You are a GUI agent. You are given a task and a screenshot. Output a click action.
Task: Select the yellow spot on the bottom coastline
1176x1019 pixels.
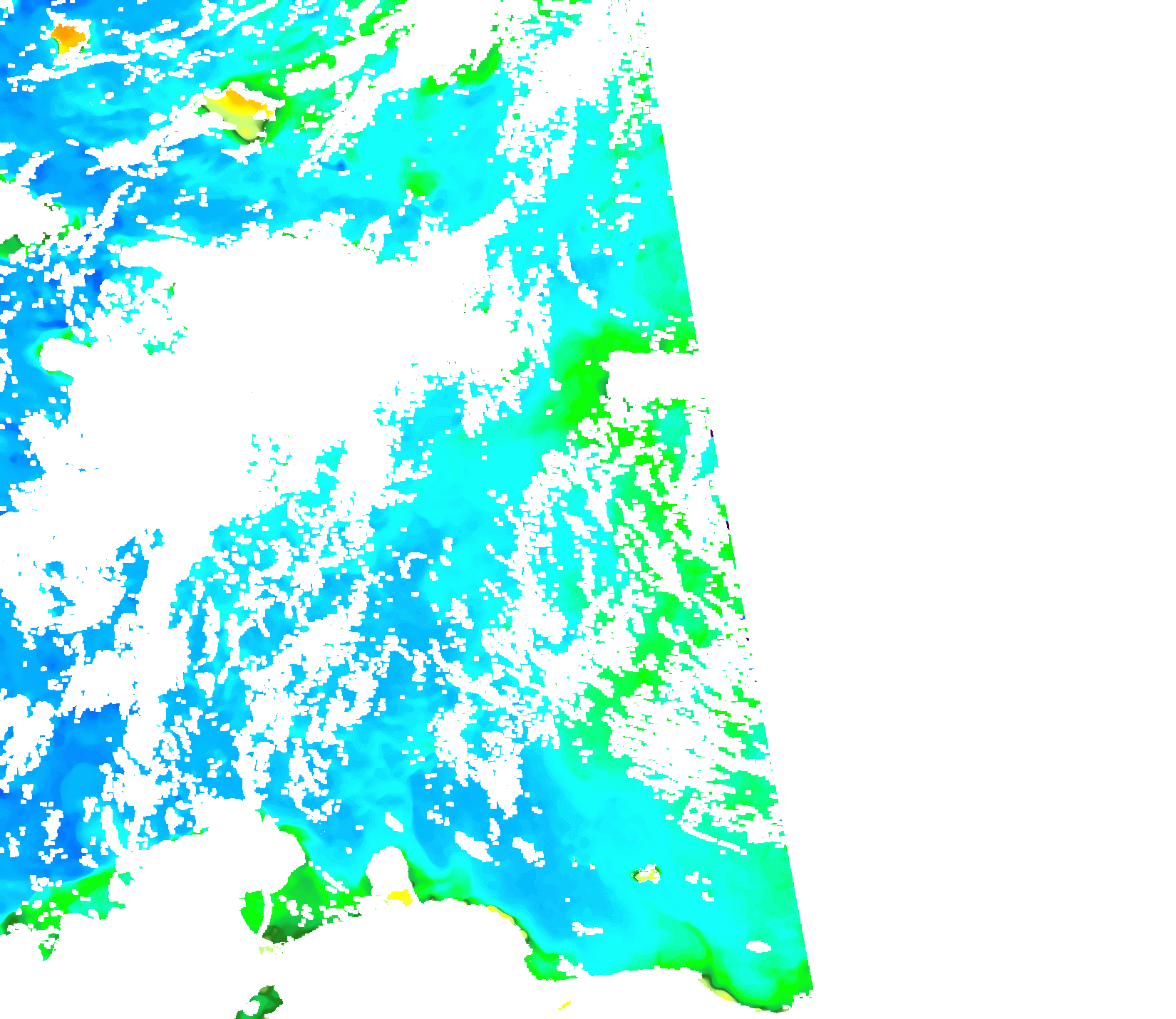[x=401, y=897]
